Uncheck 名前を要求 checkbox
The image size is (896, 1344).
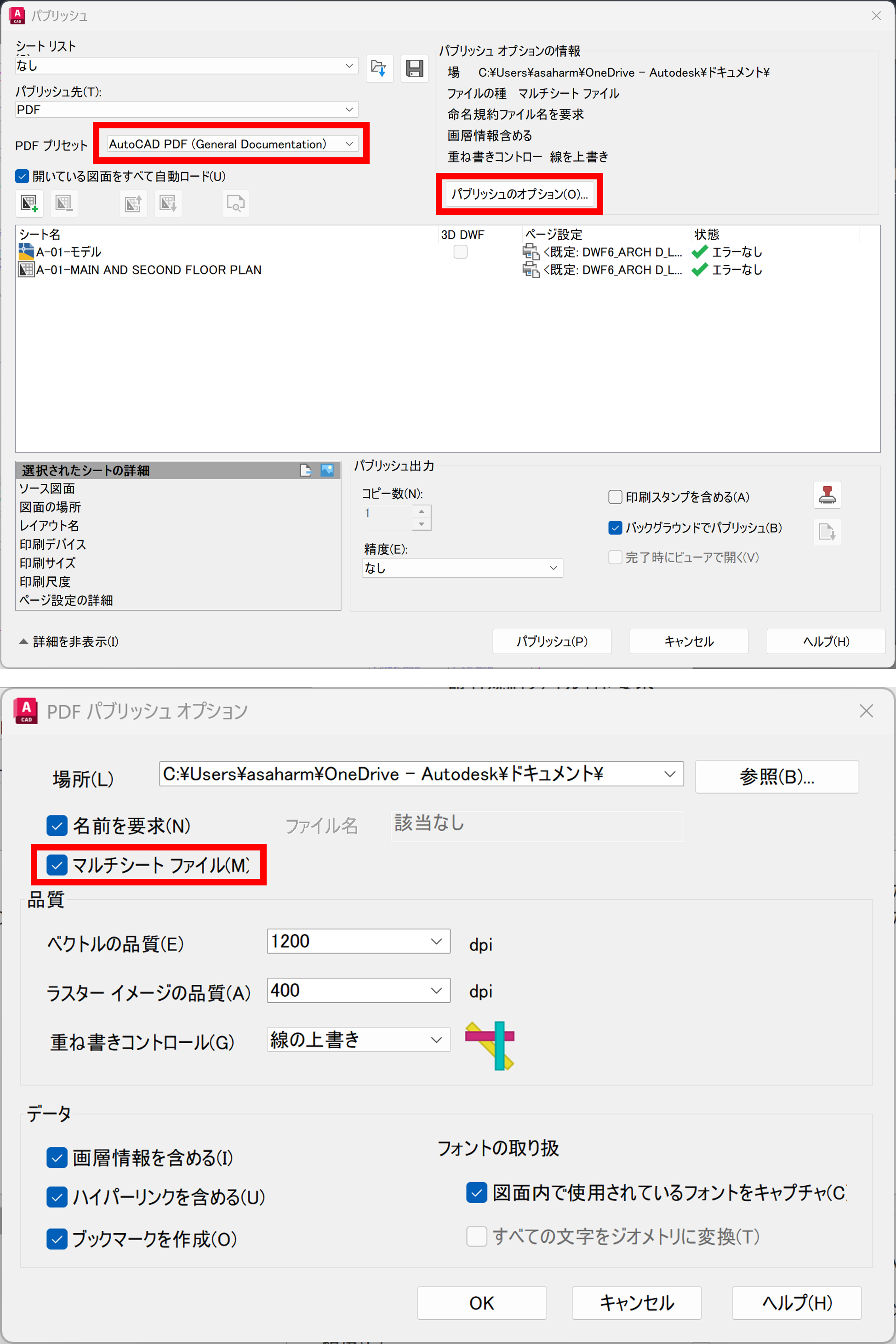[57, 826]
